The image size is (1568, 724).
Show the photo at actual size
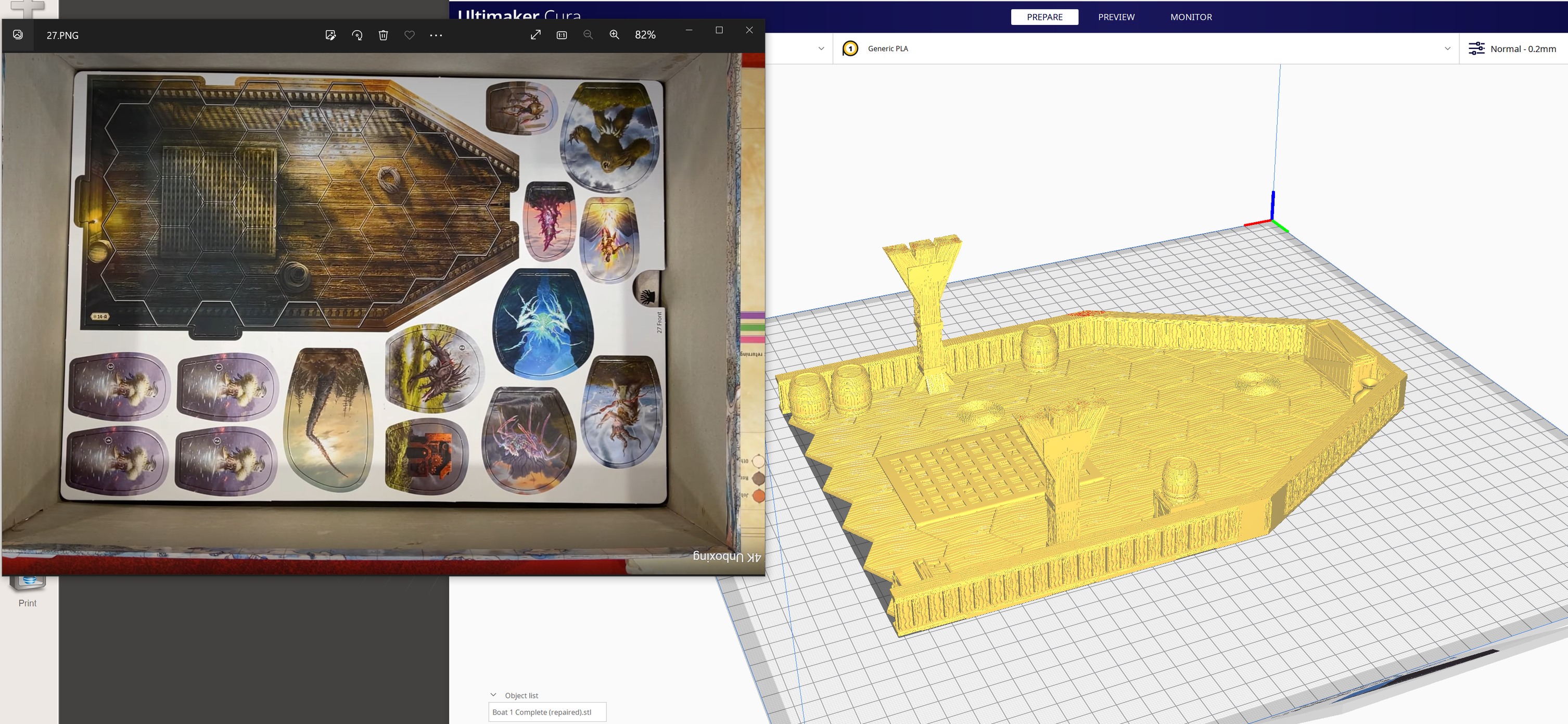(562, 35)
